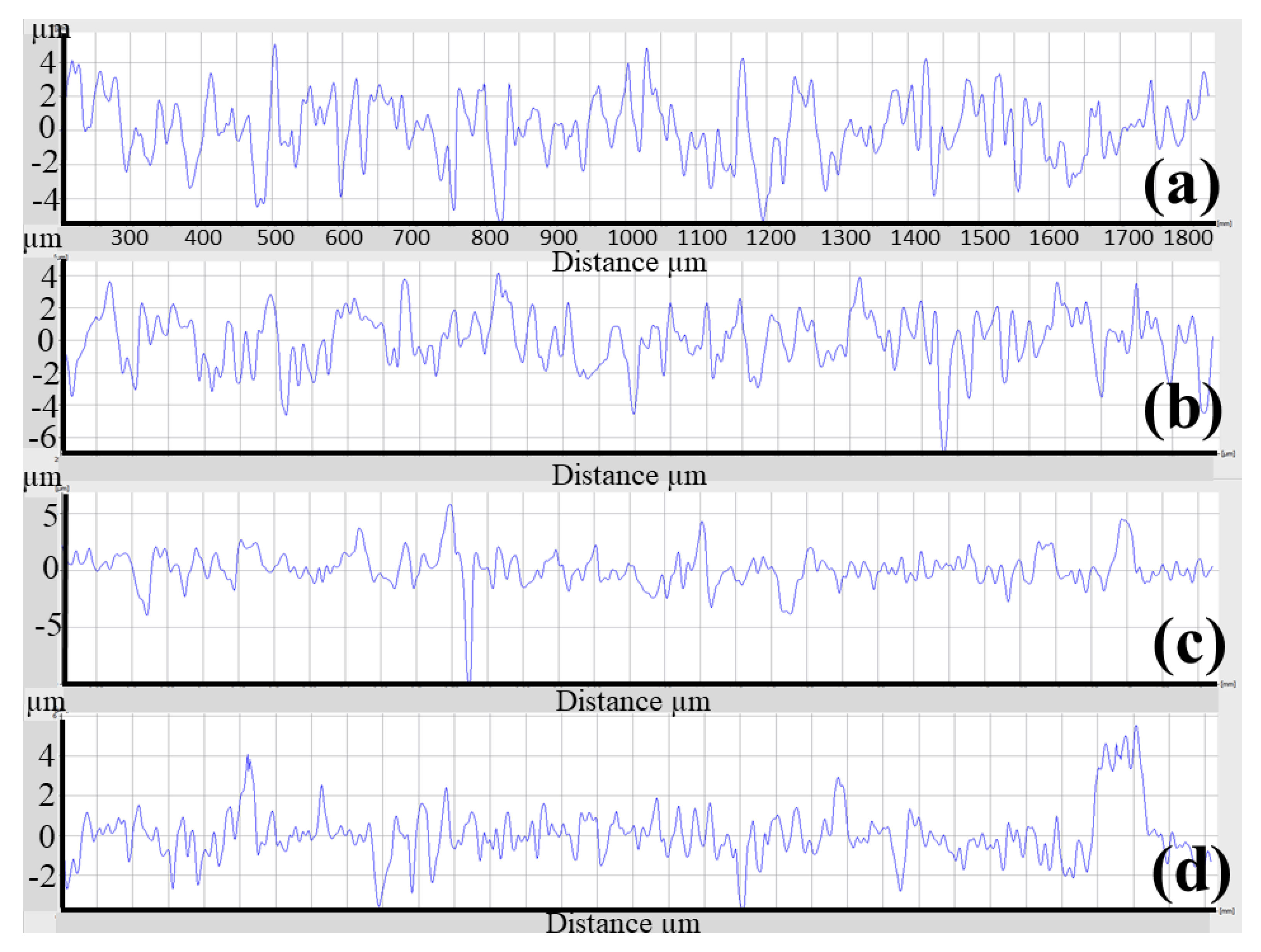This screenshot has width=1261, height=952.
Task: Click the 500 x-axis tick label
Action: [x=275, y=237]
